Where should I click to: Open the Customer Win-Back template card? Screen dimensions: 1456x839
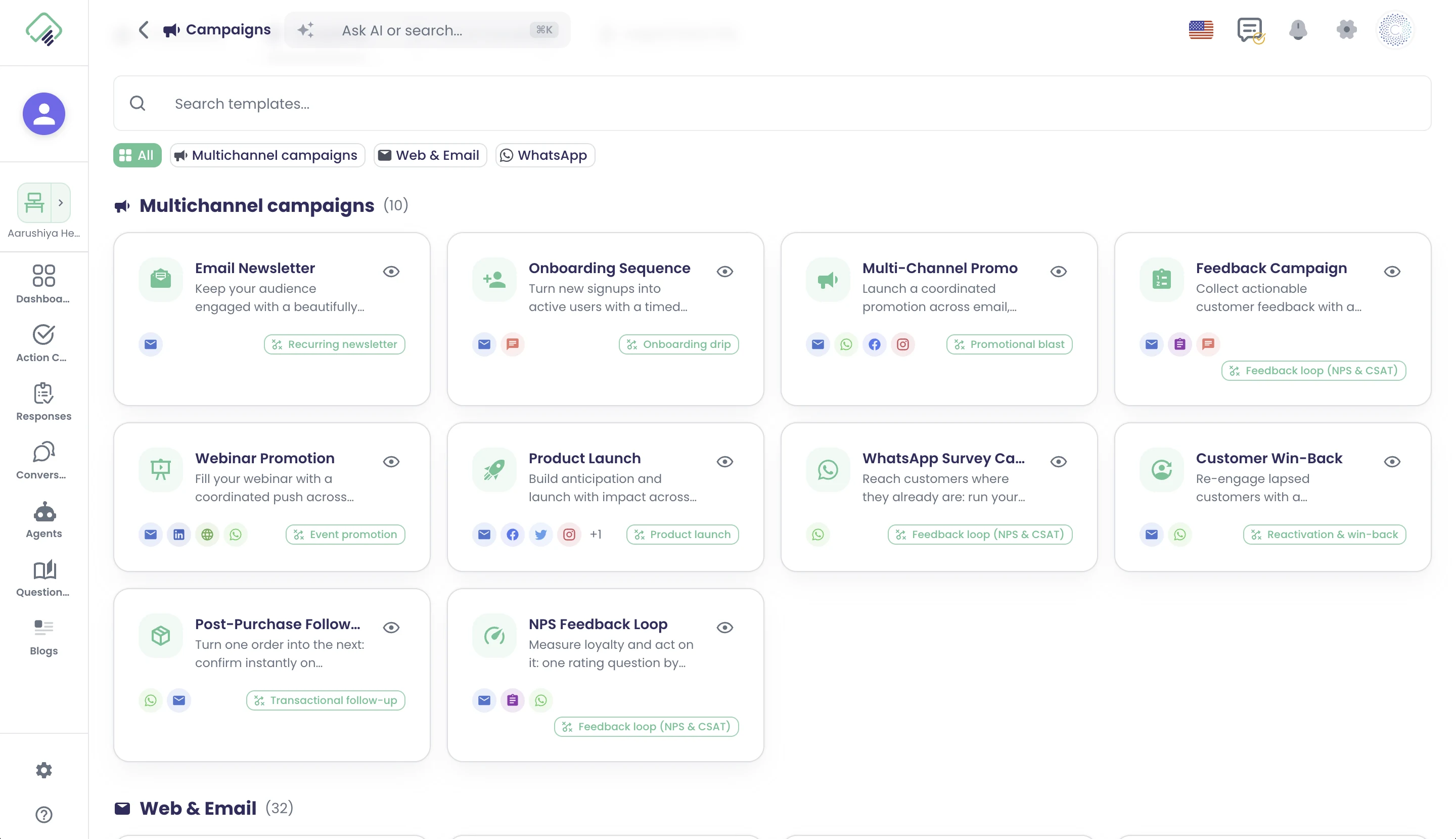[1272, 497]
